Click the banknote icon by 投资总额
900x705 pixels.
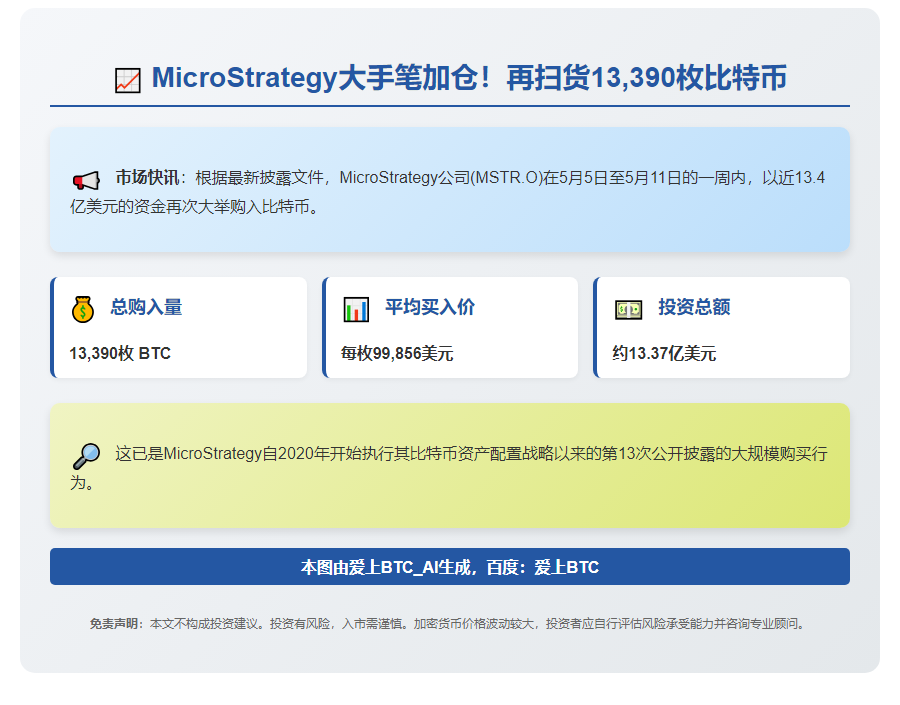629,310
